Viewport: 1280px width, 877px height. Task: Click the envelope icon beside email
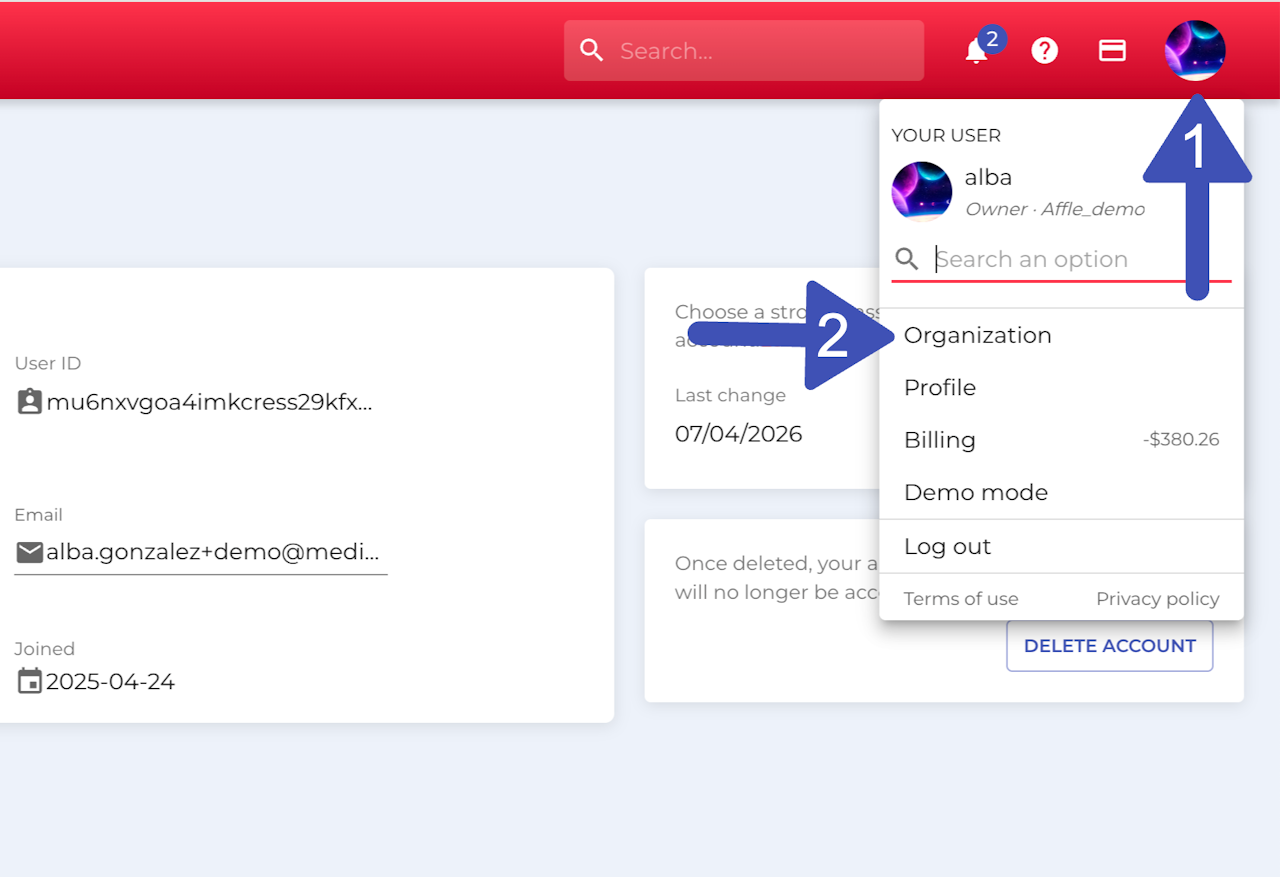(30, 552)
